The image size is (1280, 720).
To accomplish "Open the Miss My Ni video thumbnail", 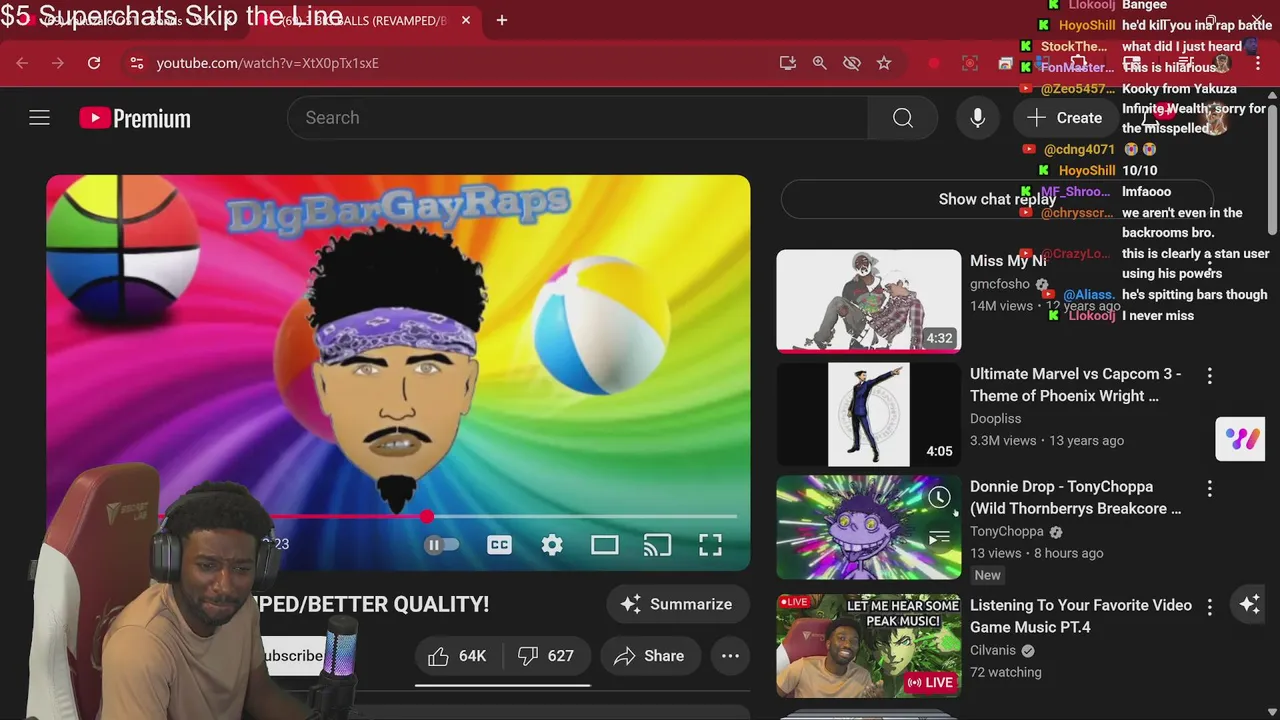I will tap(868, 301).
